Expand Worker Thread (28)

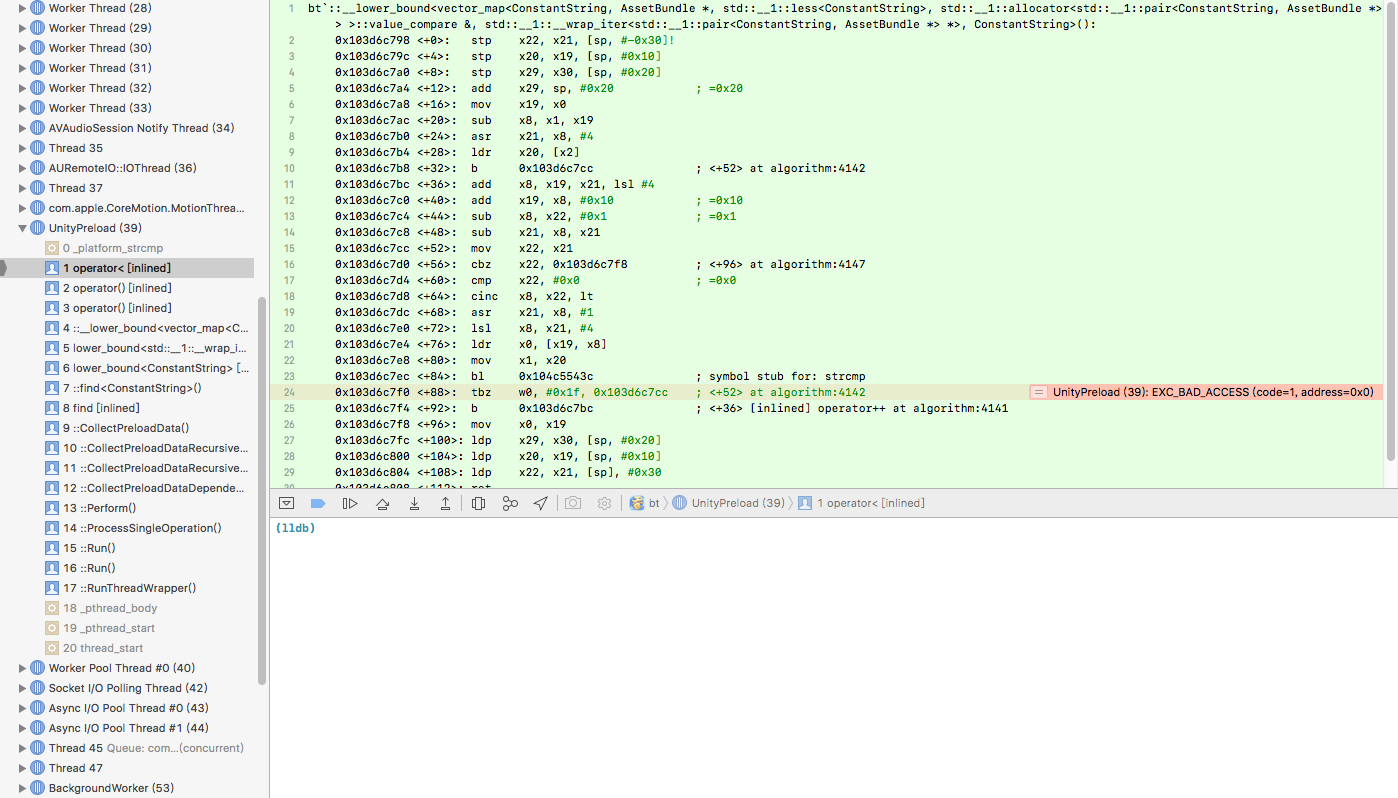(22, 8)
